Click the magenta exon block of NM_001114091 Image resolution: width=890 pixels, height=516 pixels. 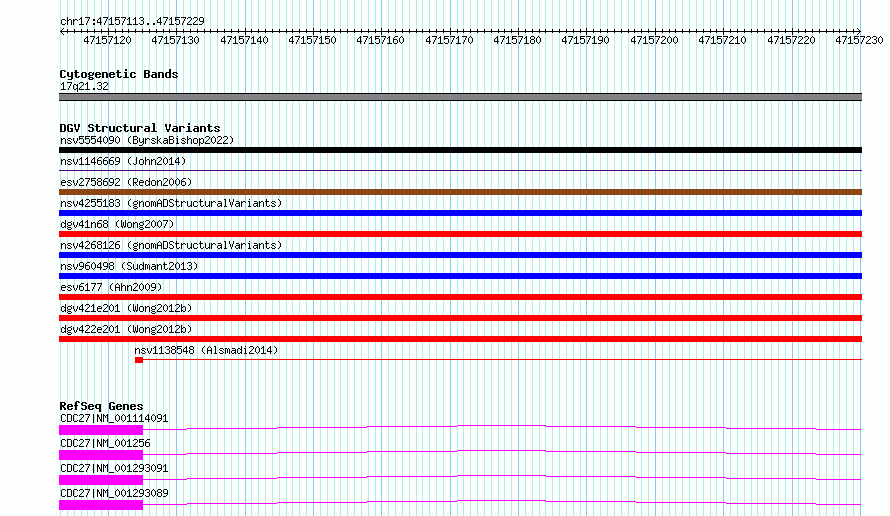tap(101, 430)
